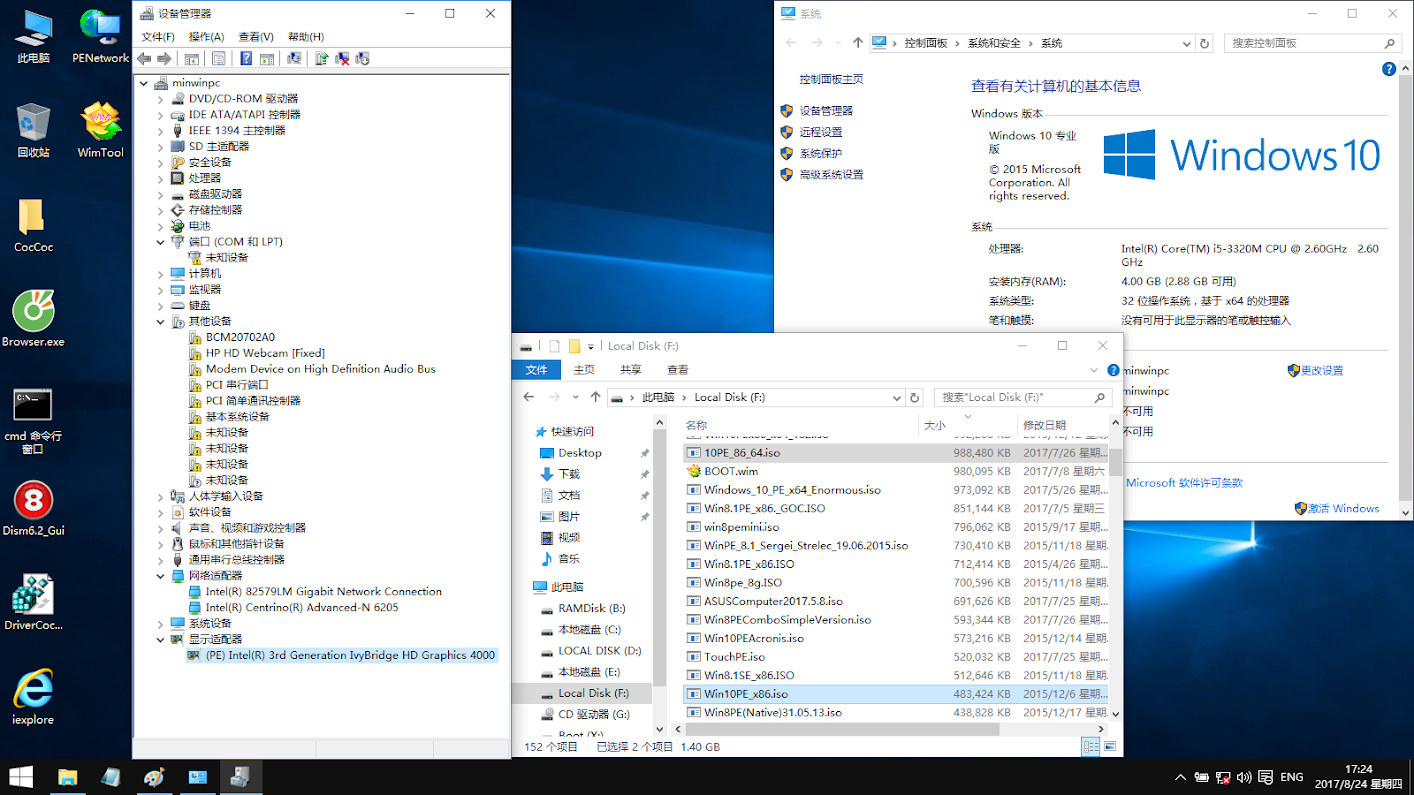
Task: Open the 查看(V) menu in Device Manager
Action: [256, 37]
